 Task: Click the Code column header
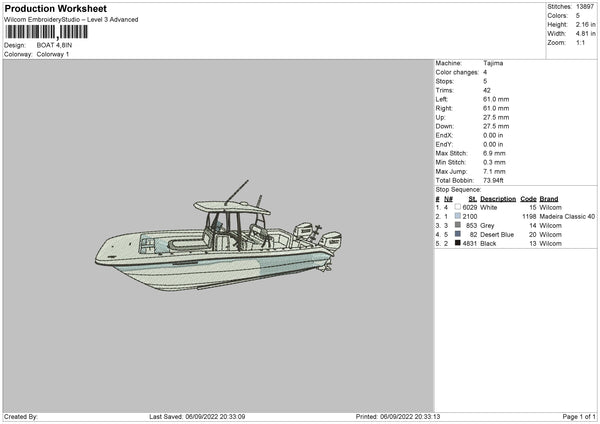pos(528,199)
